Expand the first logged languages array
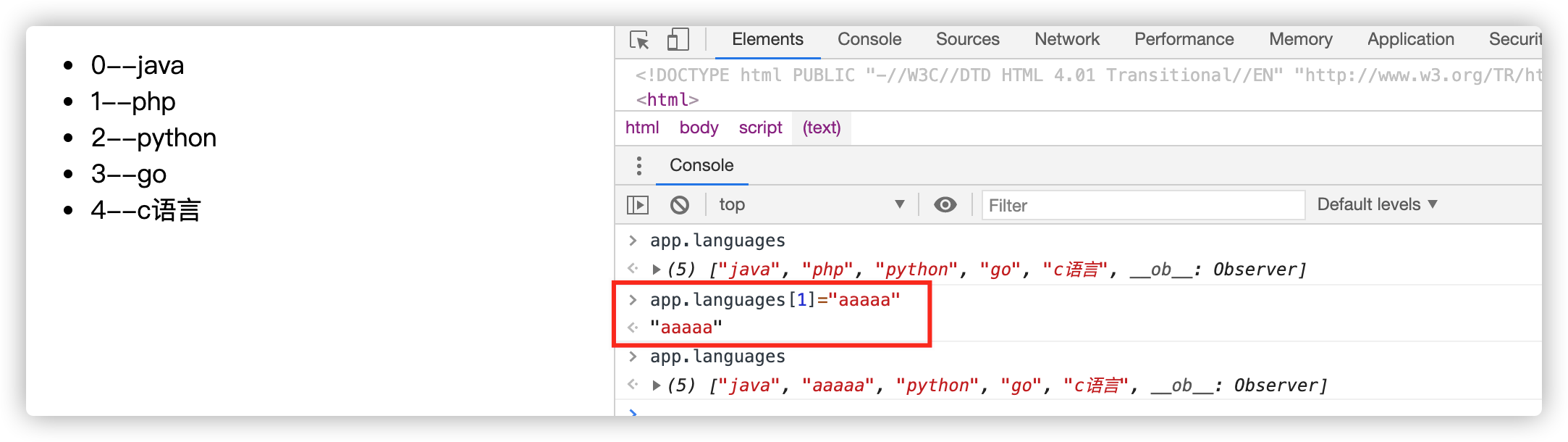Image resolution: width=1568 pixels, height=442 pixels. coord(657,270)
